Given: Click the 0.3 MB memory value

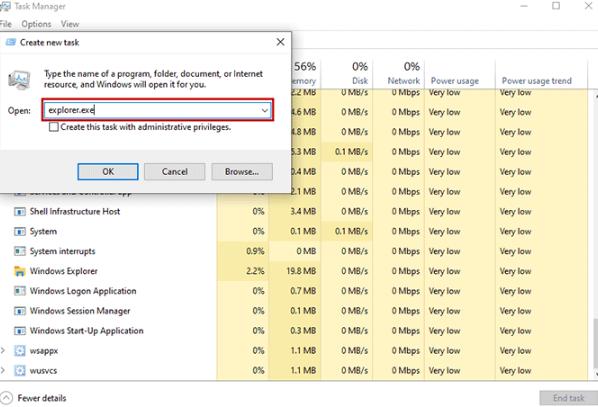Looking at the screenshot, I should tap(303, 331).
